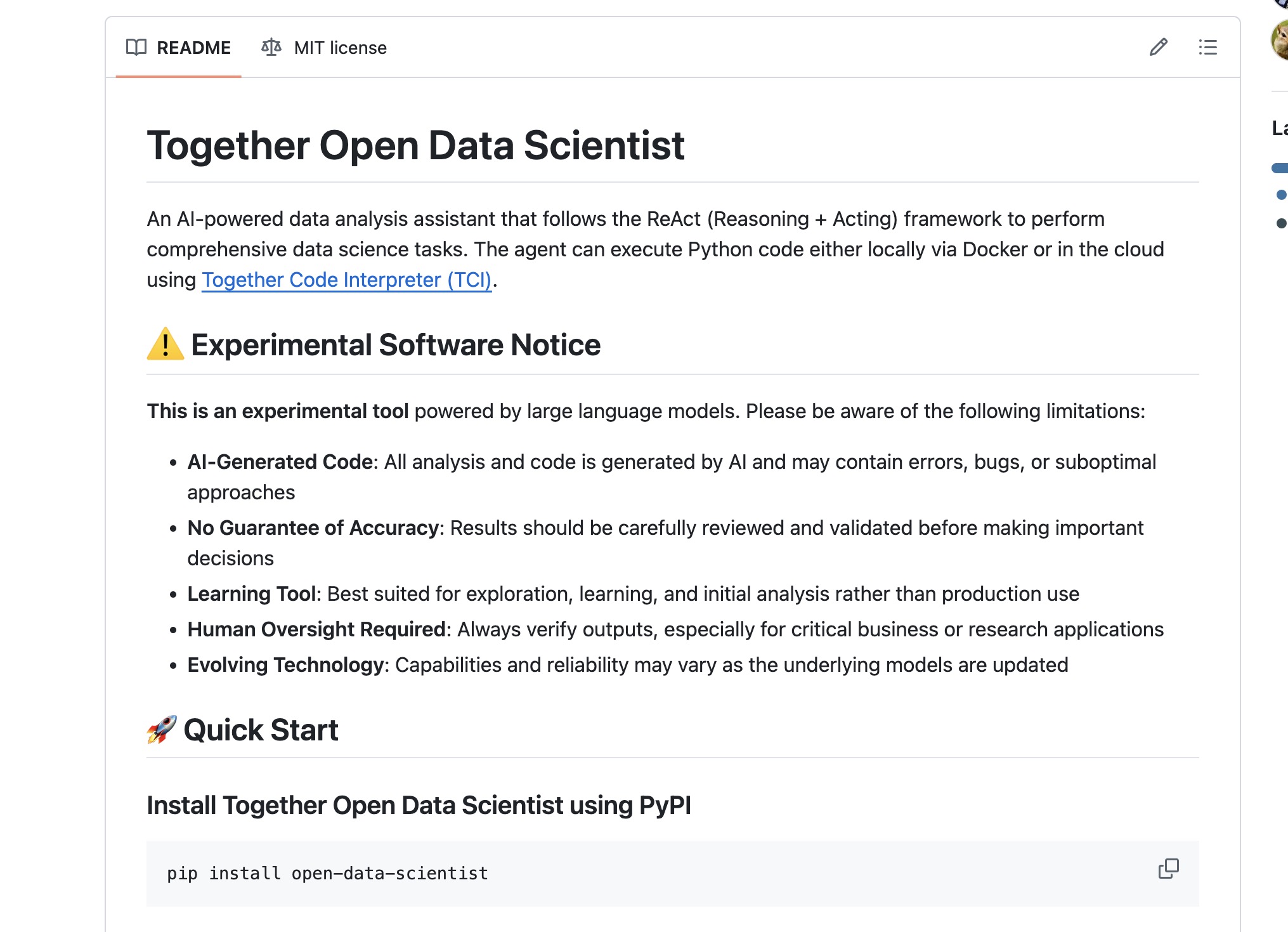The width and height of the screenshot is (1288, 932).
Task: Switch to the MIT license tab
Action: click(x=340, y=47)
